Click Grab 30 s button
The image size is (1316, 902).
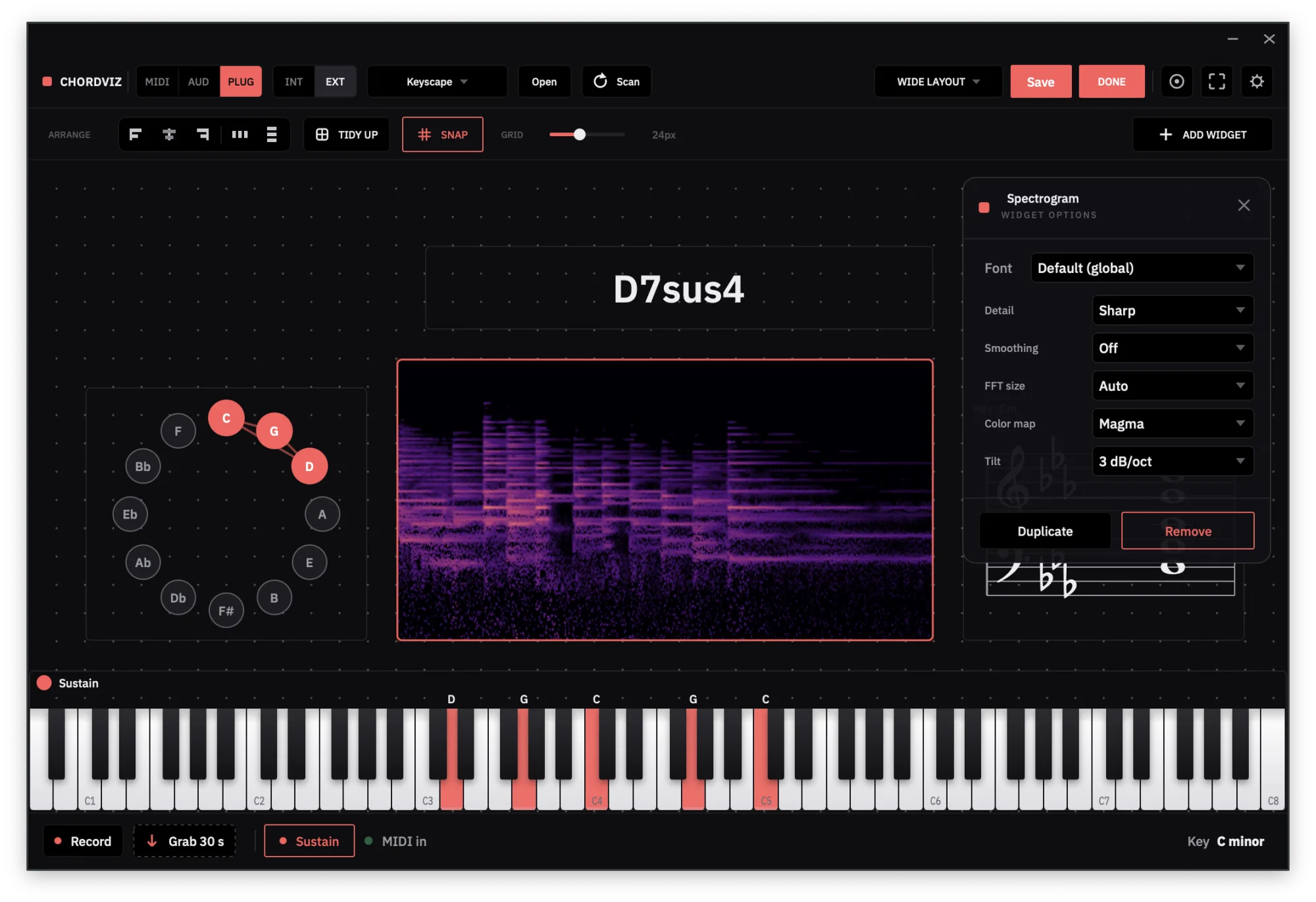[x=185, y=841]
